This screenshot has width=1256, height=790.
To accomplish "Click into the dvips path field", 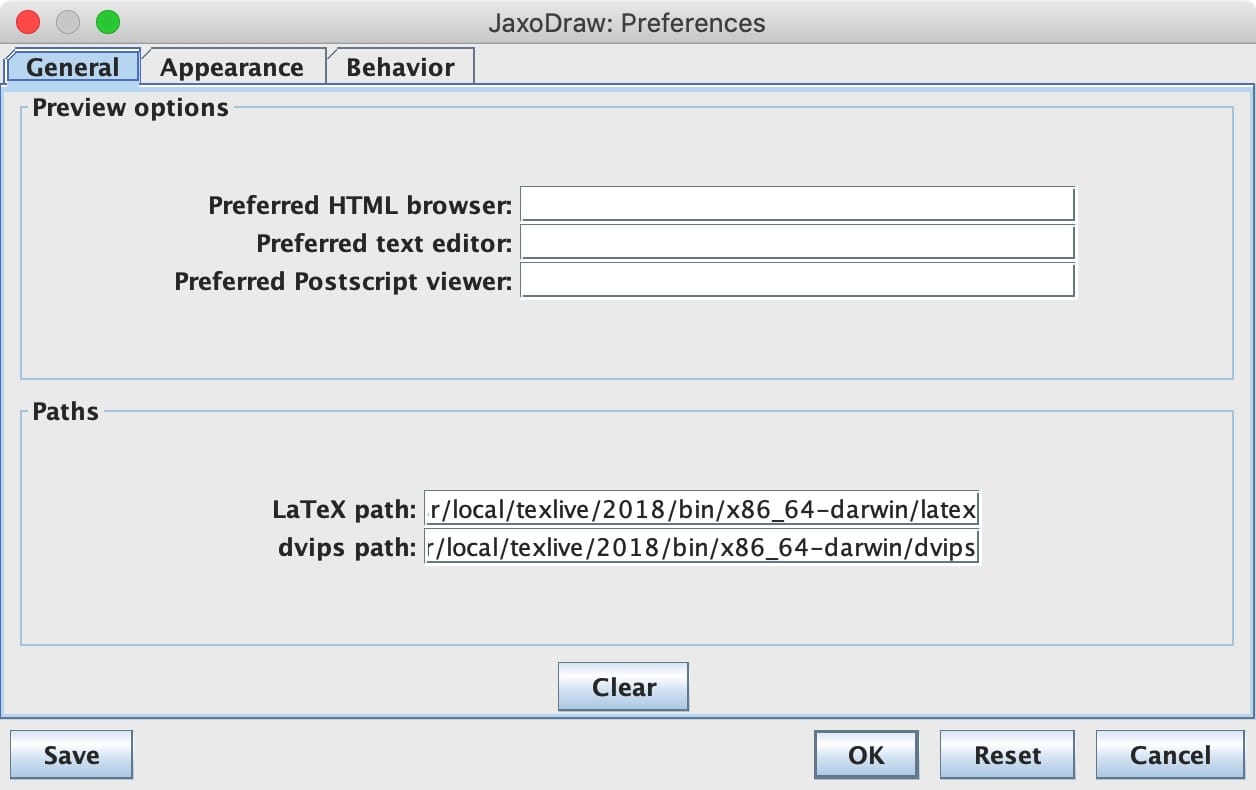I will click(702, 547).
